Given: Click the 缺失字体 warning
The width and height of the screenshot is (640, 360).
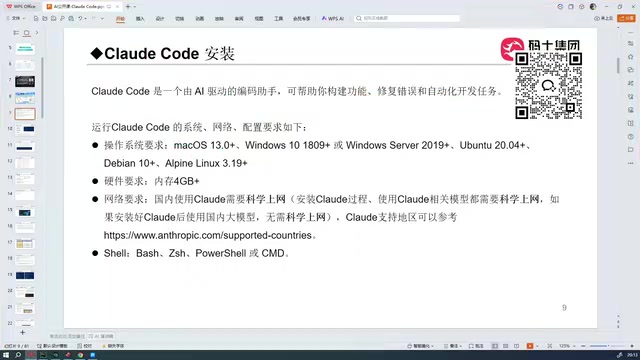Looking at the screenshot, I should coord(113,346).
